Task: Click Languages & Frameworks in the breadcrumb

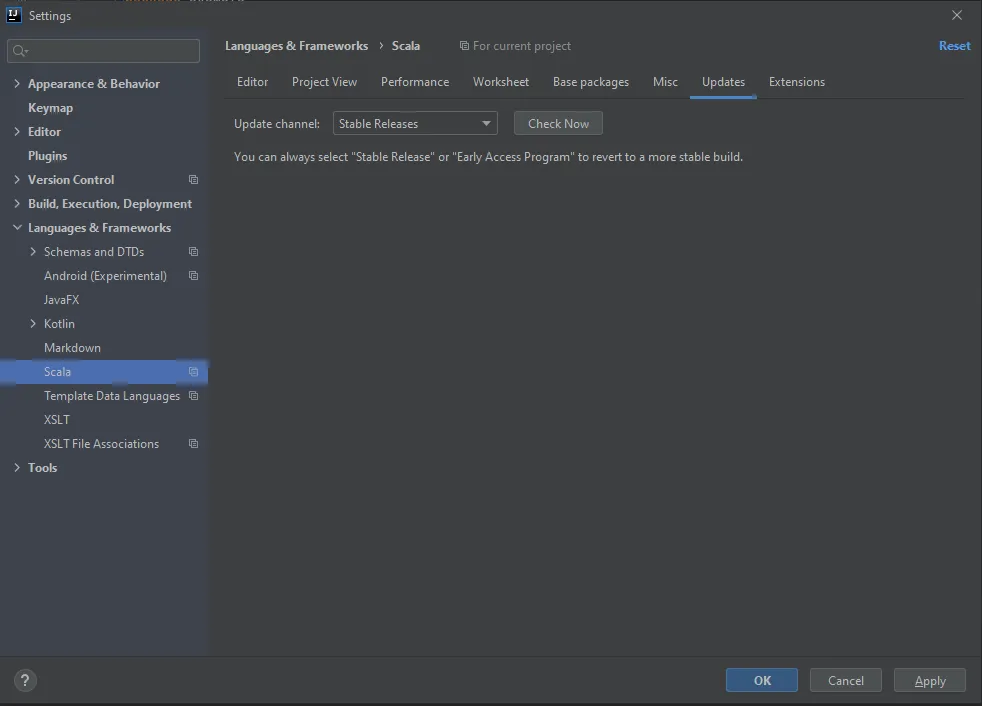Action: [296, 46]
